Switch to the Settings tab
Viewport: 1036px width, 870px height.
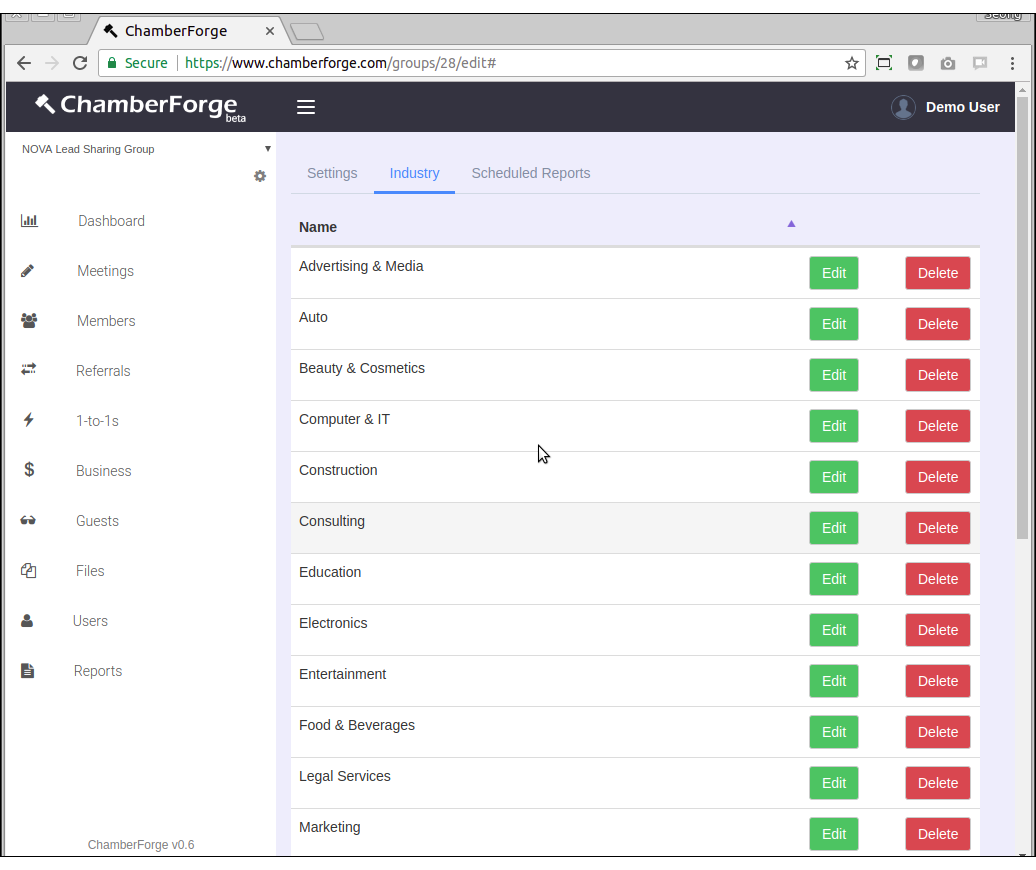332,173
